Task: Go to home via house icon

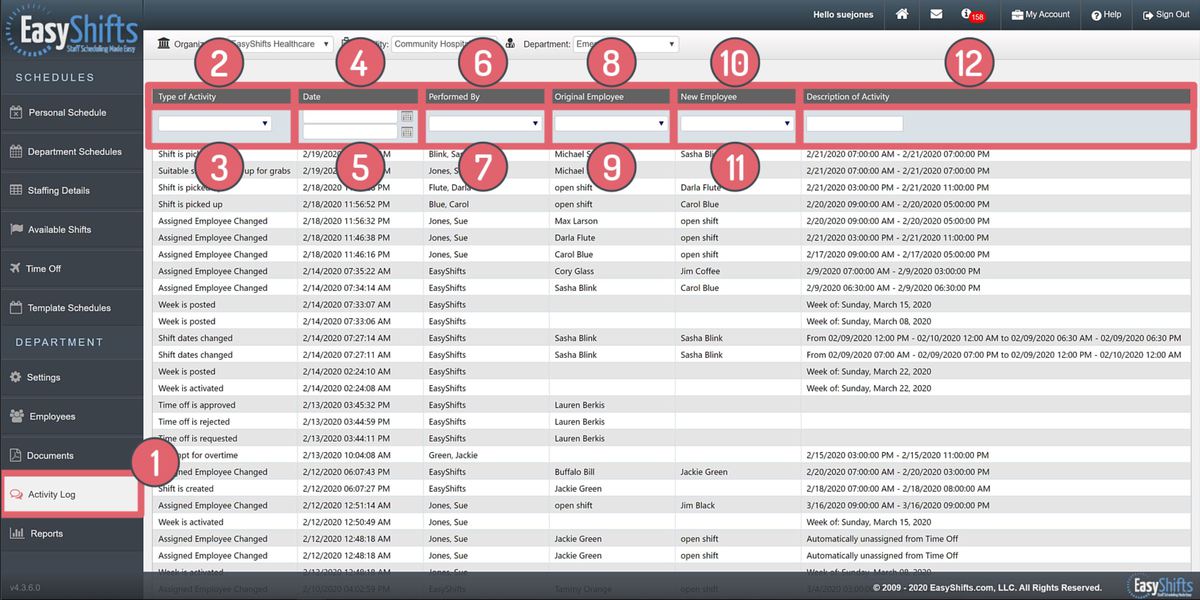Action: coord(902,15)
